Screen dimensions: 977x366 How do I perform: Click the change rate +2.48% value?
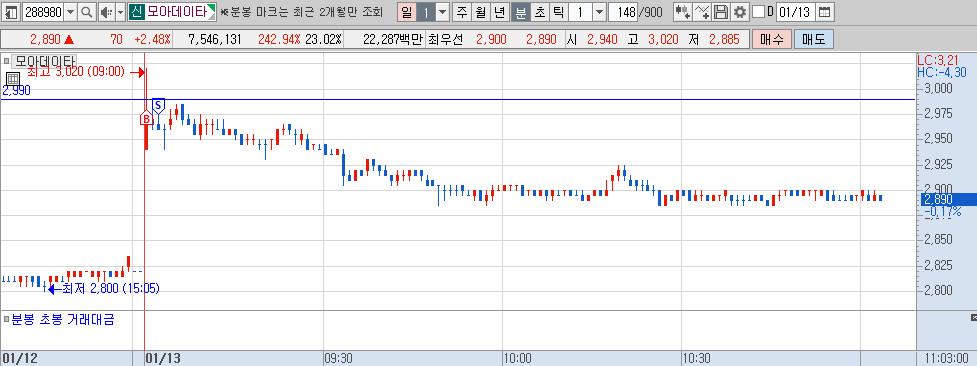tap(152, 39)
